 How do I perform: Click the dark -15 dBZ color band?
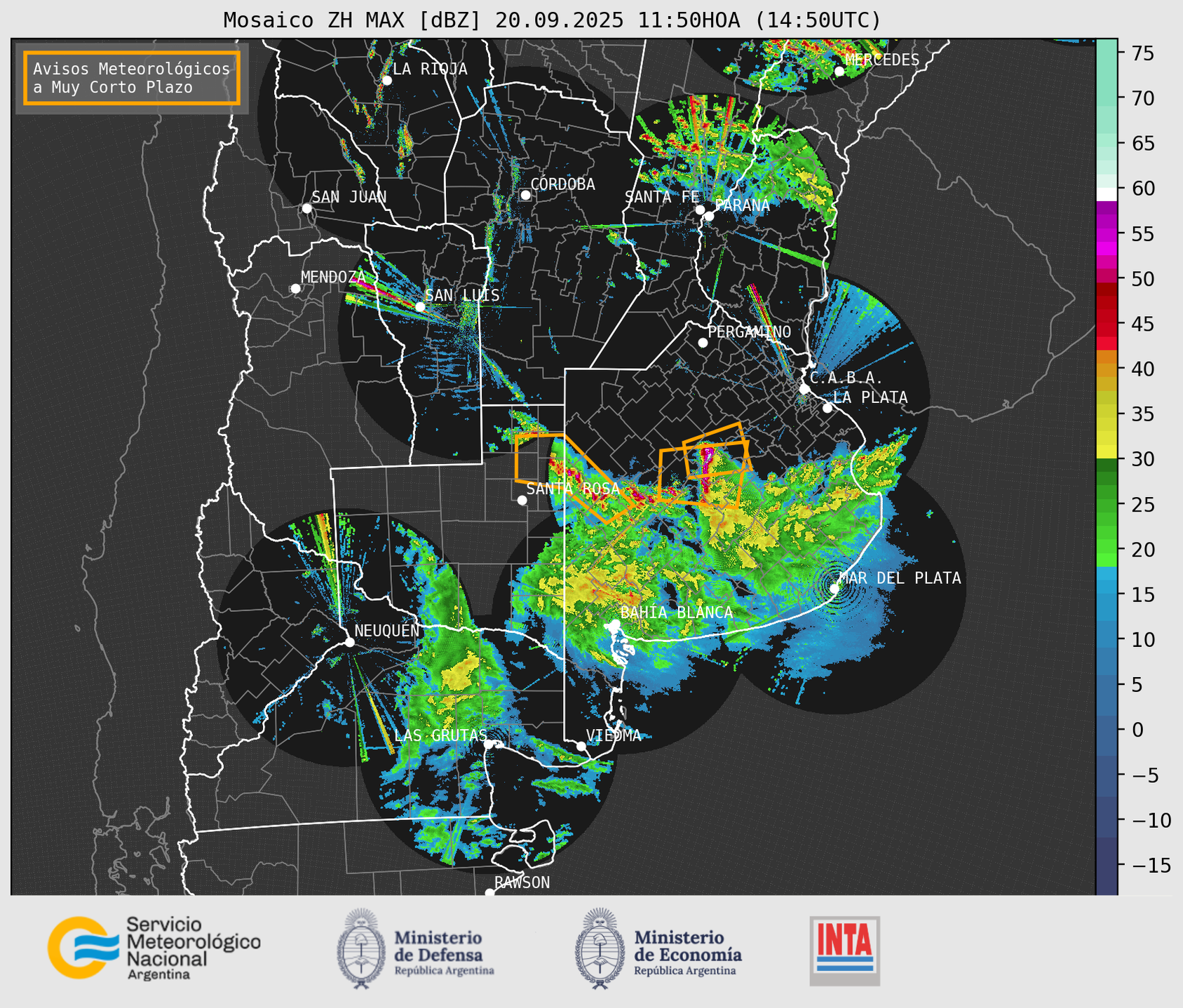(1107, 865)
